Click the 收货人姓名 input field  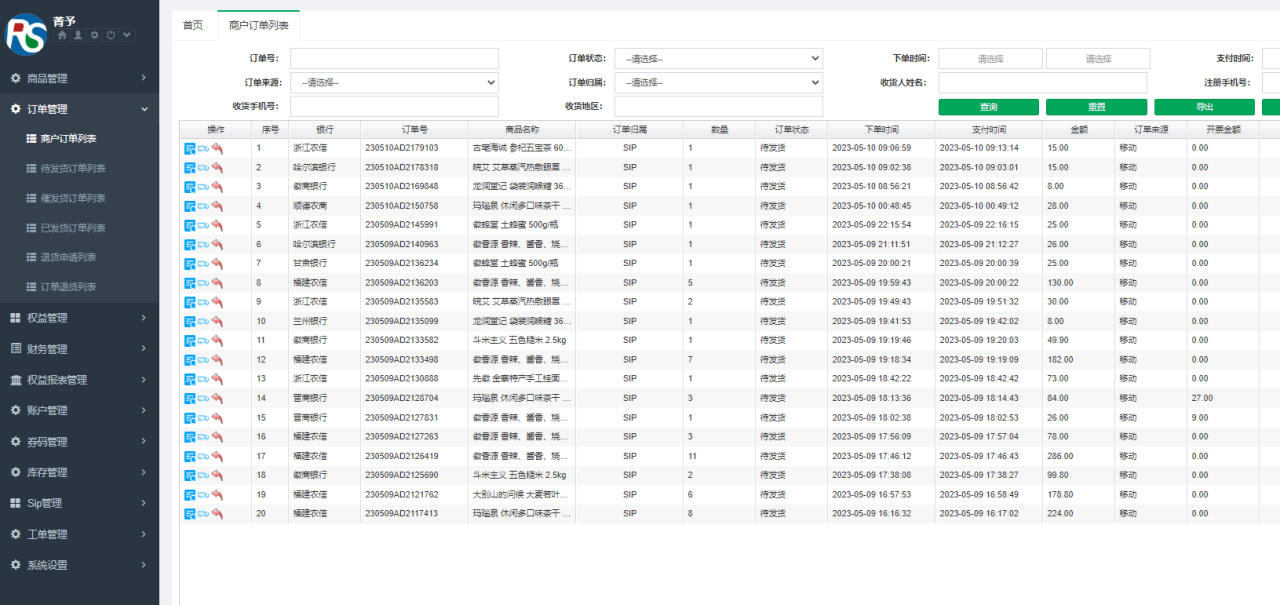[x=1042, y=82]
